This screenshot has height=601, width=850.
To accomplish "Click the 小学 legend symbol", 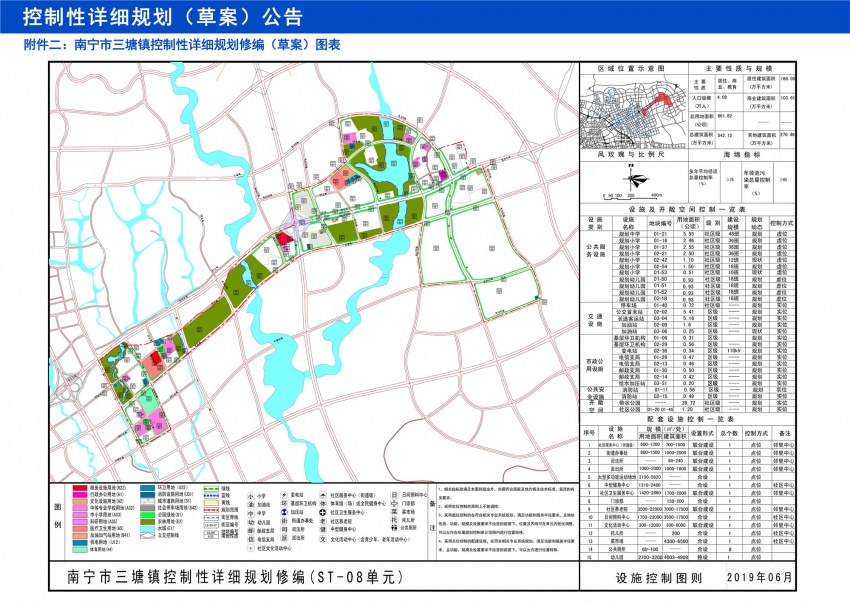I will coord(250,496).
